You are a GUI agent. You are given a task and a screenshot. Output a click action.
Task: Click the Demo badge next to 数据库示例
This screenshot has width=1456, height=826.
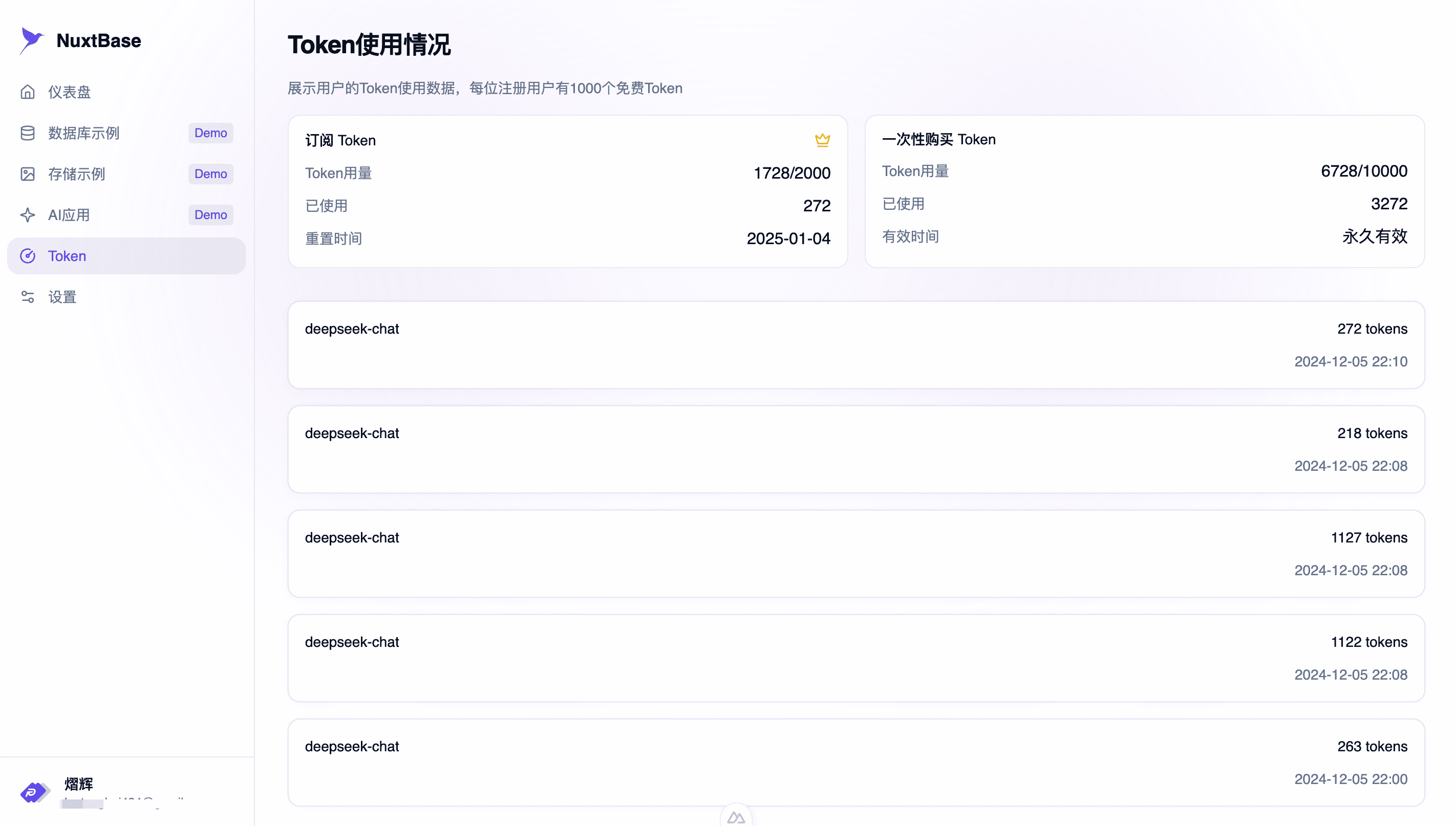tap(210, 133)
